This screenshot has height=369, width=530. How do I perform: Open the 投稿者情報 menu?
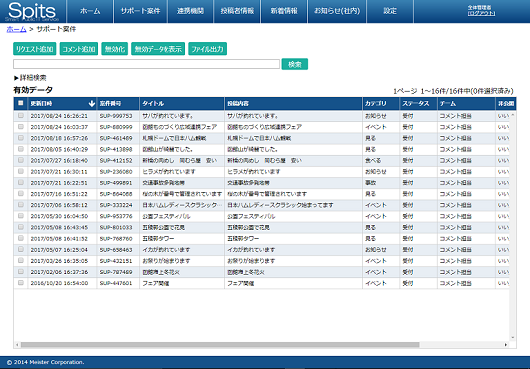pos(237,11)
